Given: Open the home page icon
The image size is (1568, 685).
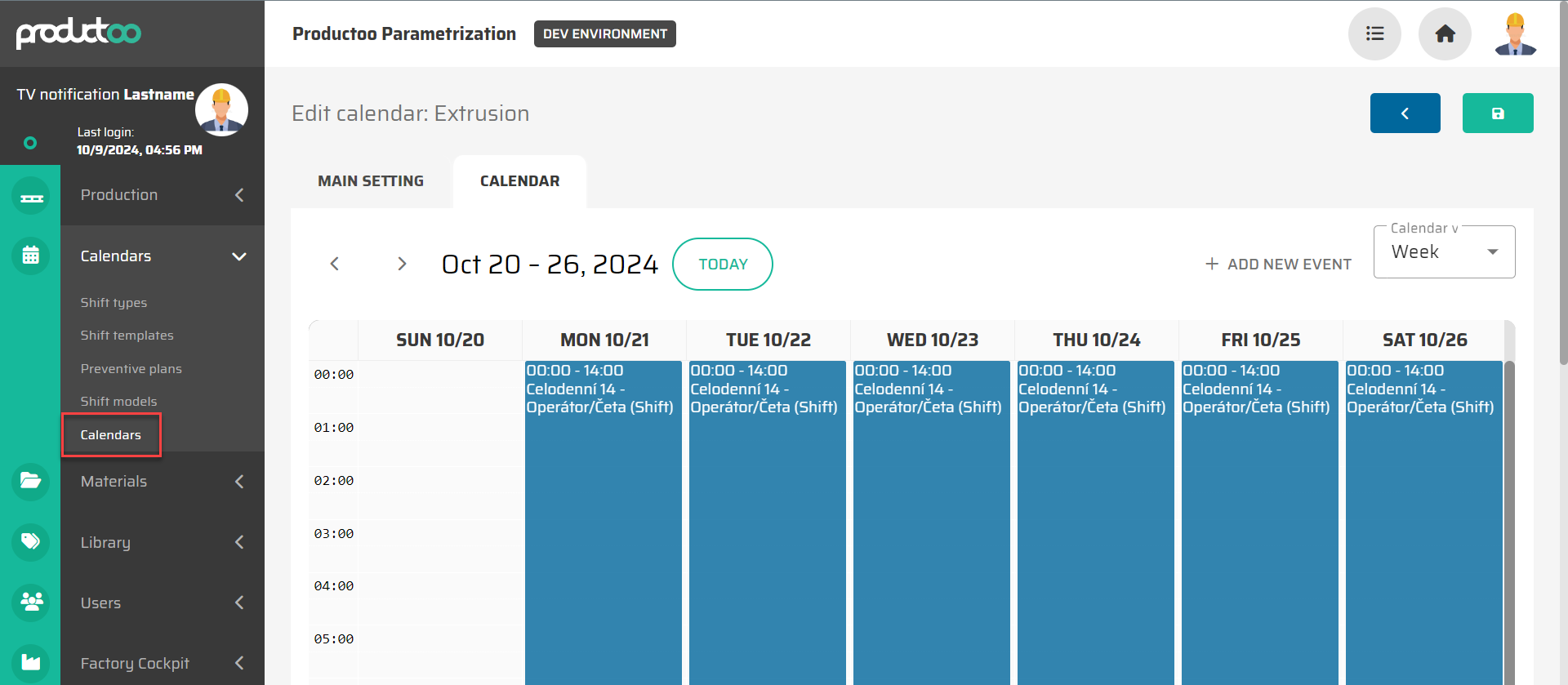Looking at the screenshot, I should (x=1445, y=33).
